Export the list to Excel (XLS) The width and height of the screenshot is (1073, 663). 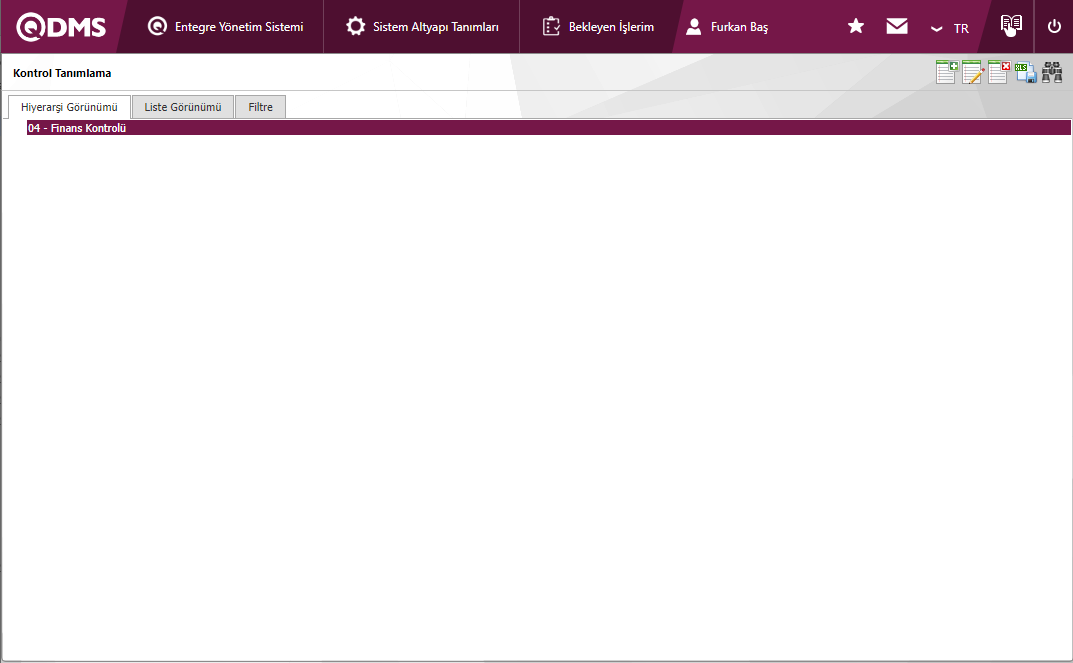(x=1025, y=72)
